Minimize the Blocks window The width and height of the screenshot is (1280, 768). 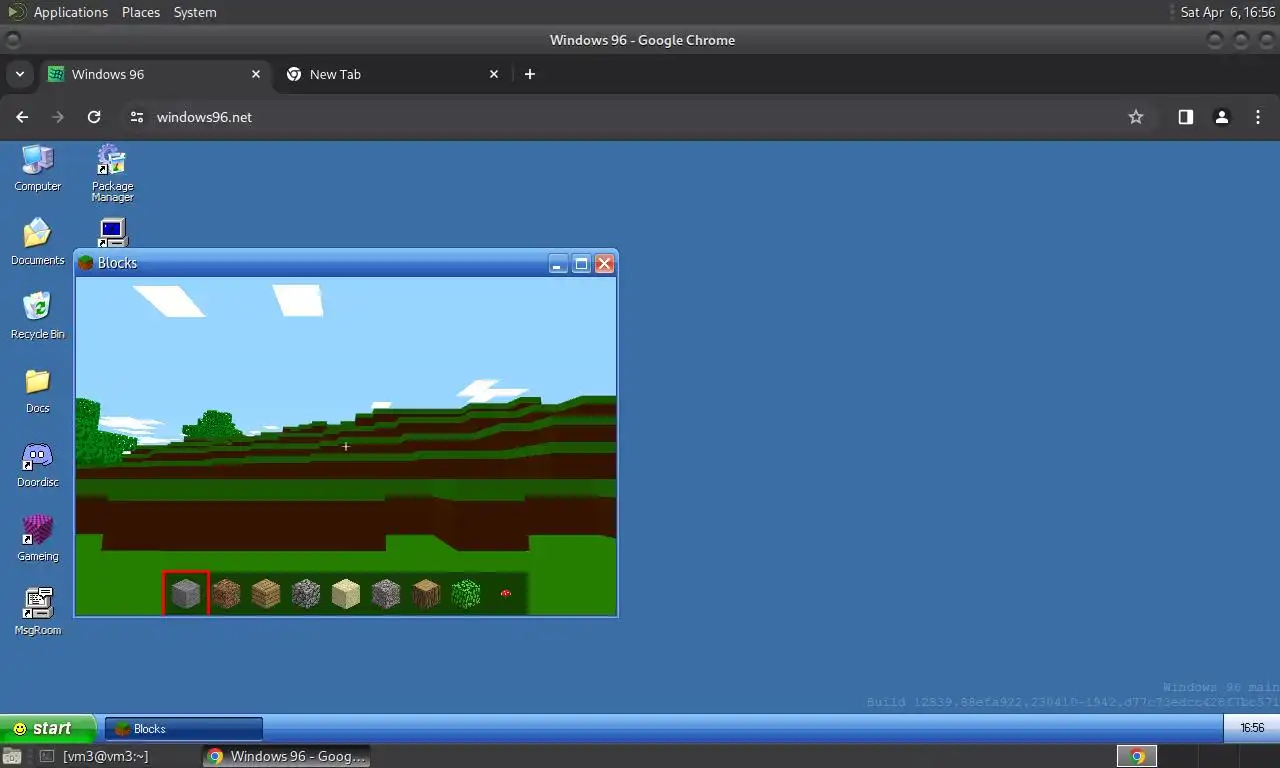(x=558, y=264)
